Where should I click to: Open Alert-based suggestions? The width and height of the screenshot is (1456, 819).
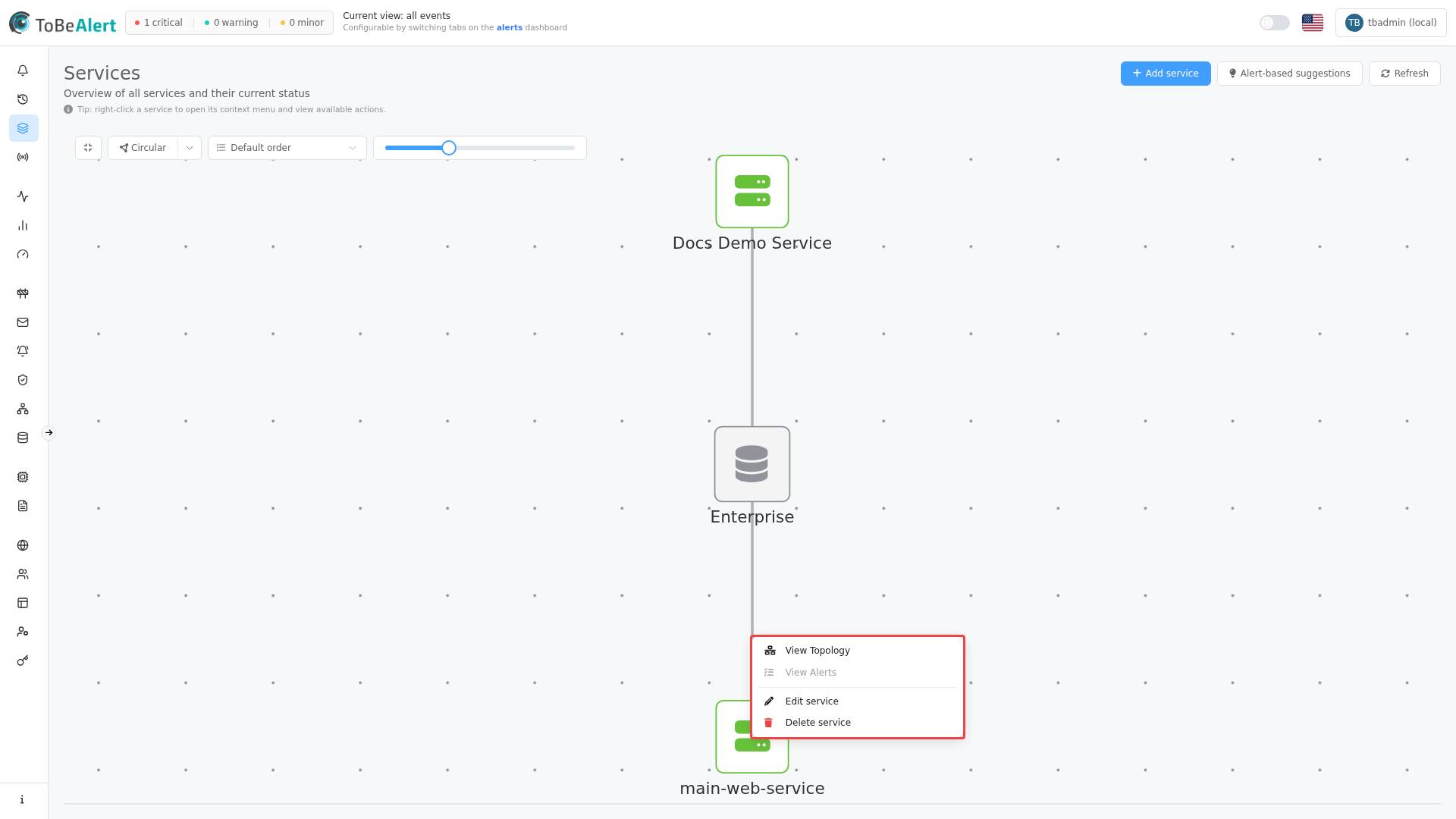(x=1289, y=74)
